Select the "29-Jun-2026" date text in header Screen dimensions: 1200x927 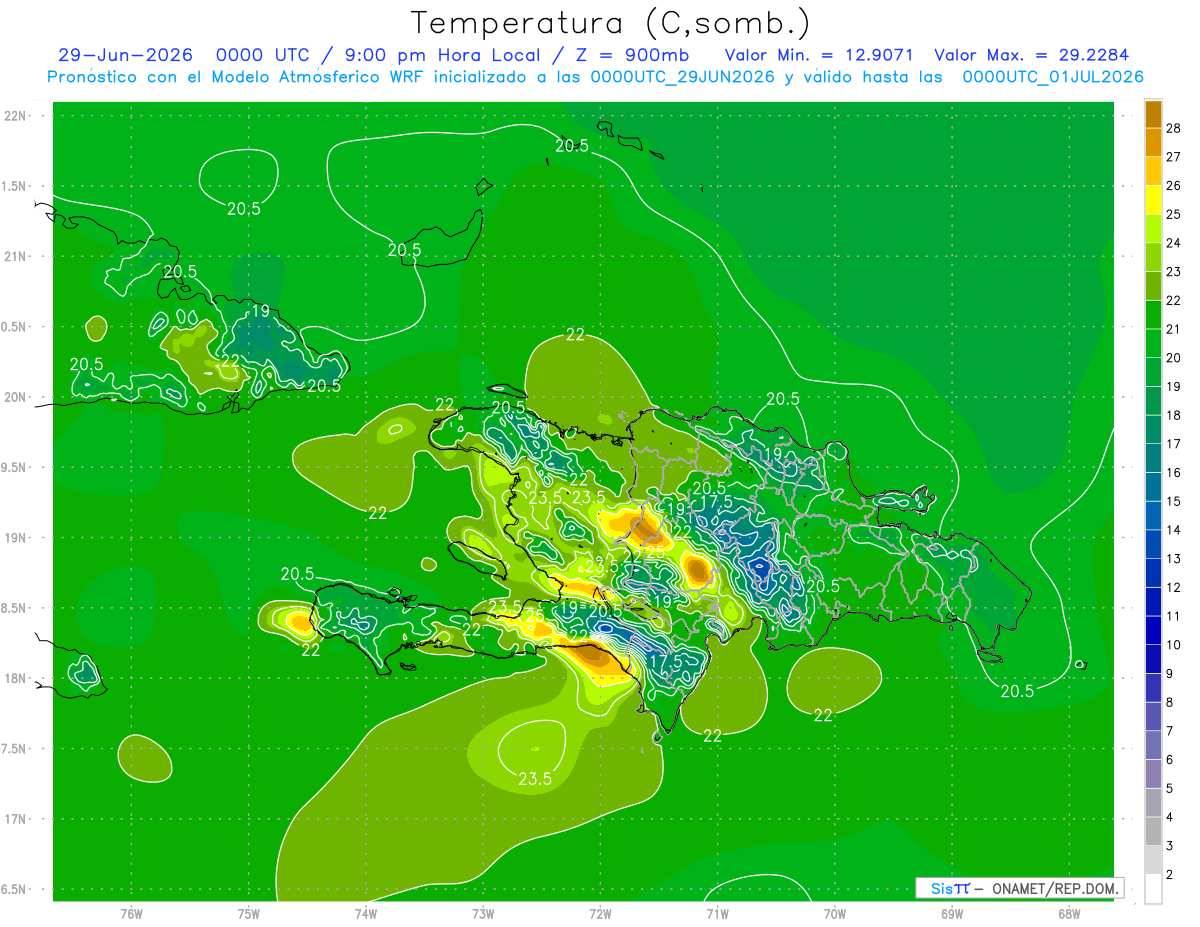(x=125, y=55)
